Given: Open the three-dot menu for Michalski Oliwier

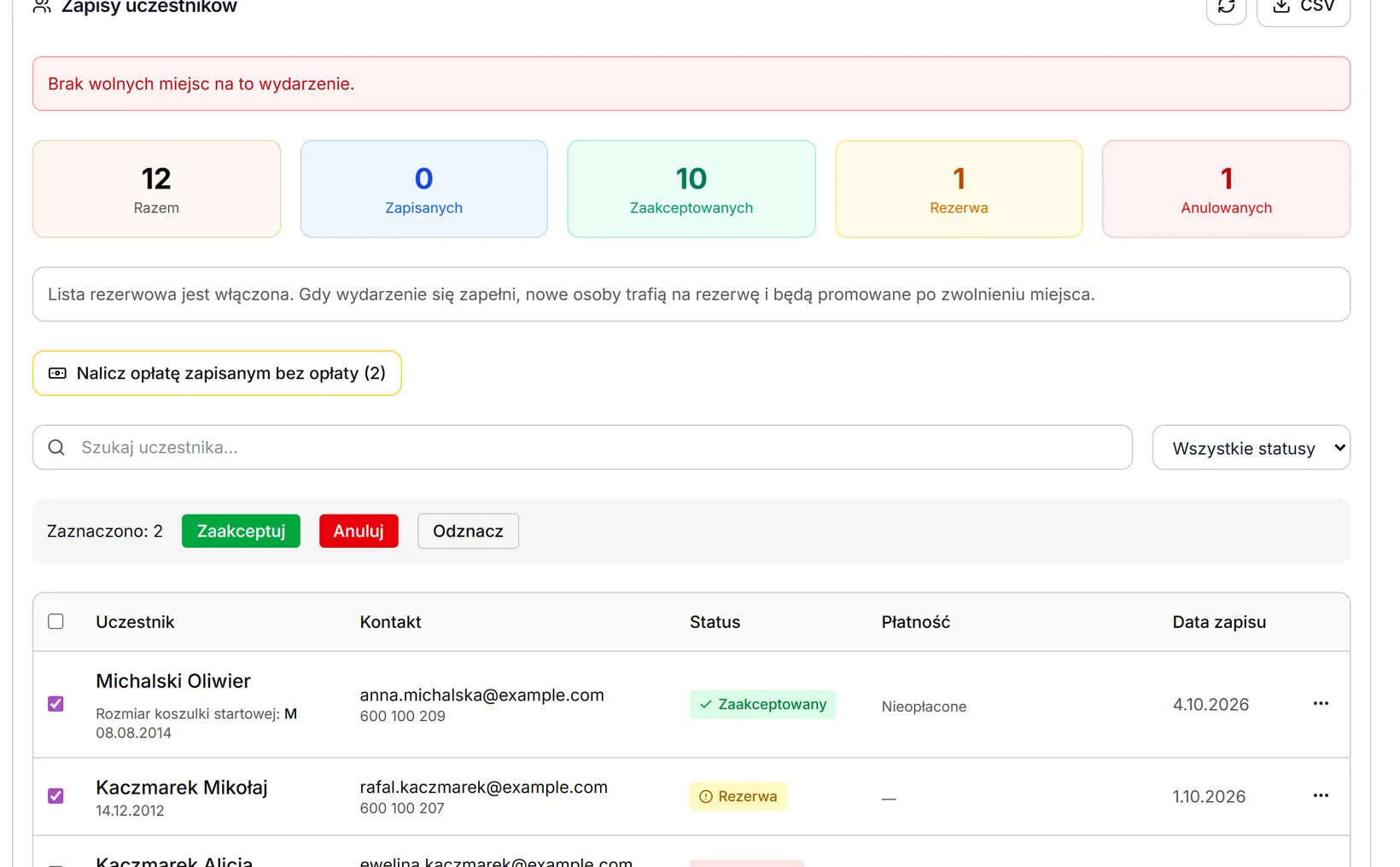Looking at the screenshot, I should pyautogui.click(x=1321, y=703).
